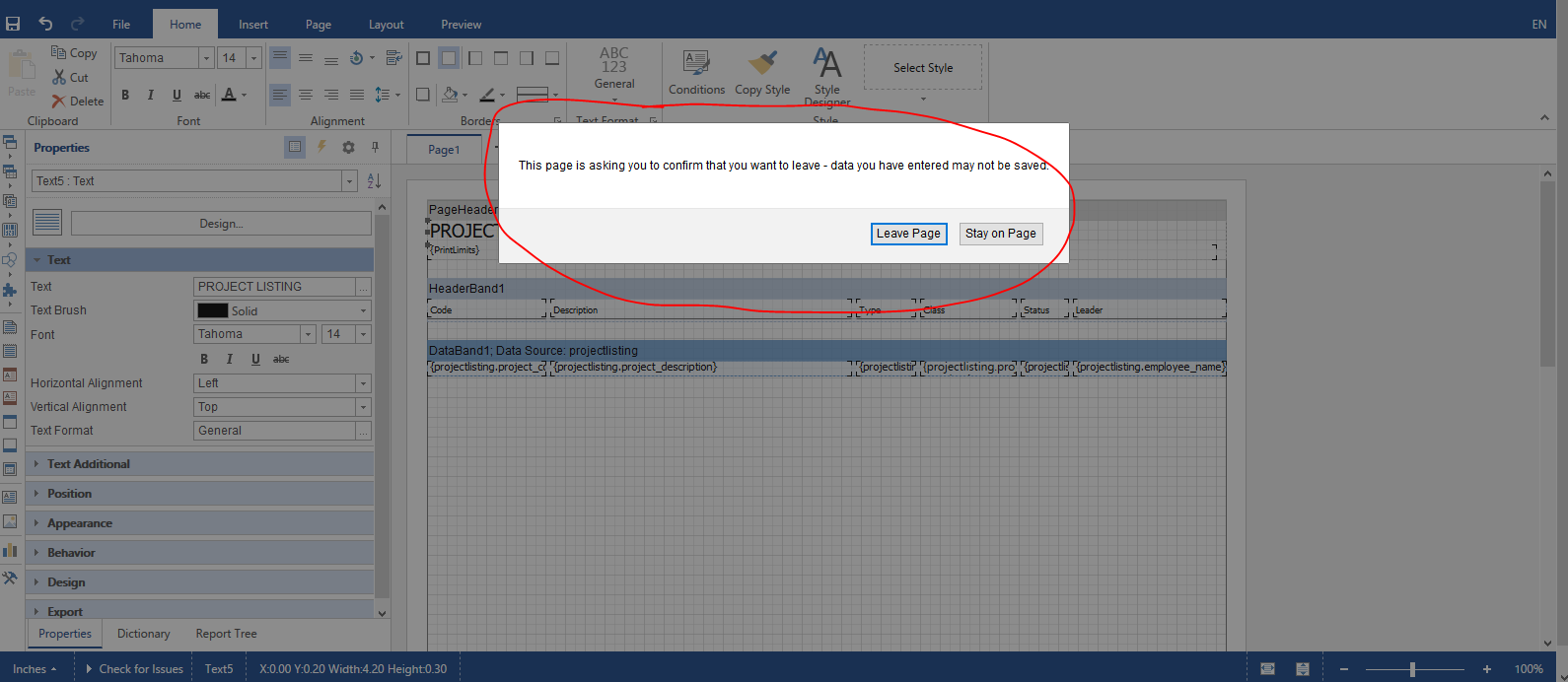Edit the PROJECT LISTING text field
1568x682 pixels.
[x=274, y=287]
